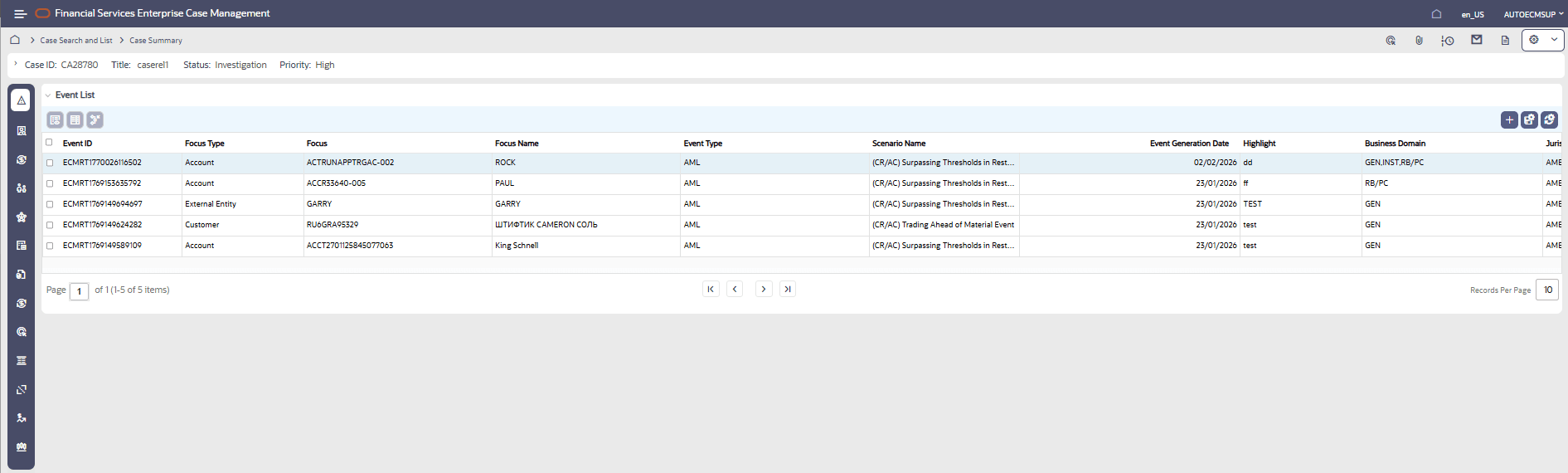1568x473 pixels.
Task: Collapse the Event List section
Action: tap(47, 95)
